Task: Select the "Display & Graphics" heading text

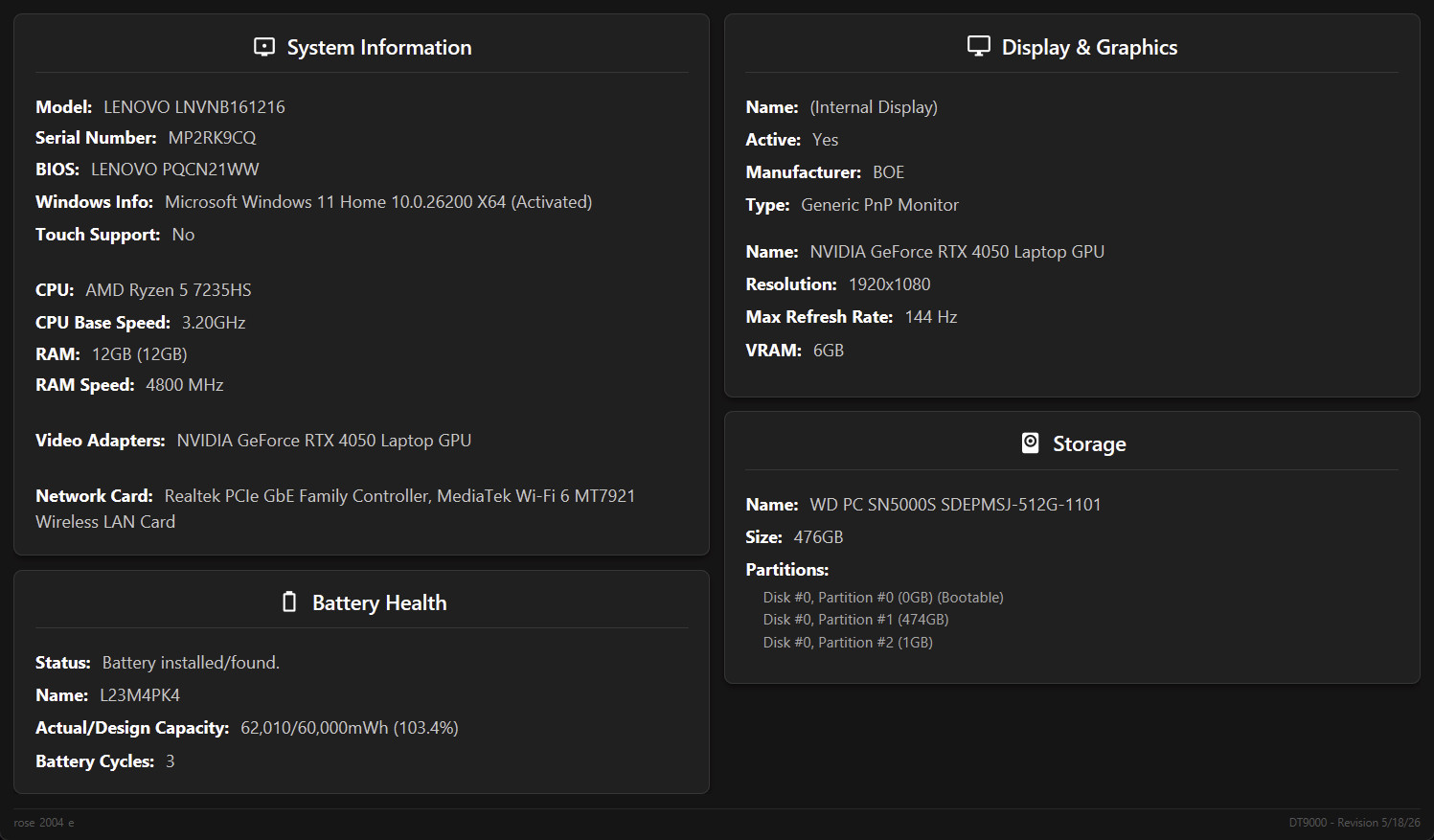Action: [1090, 48]
